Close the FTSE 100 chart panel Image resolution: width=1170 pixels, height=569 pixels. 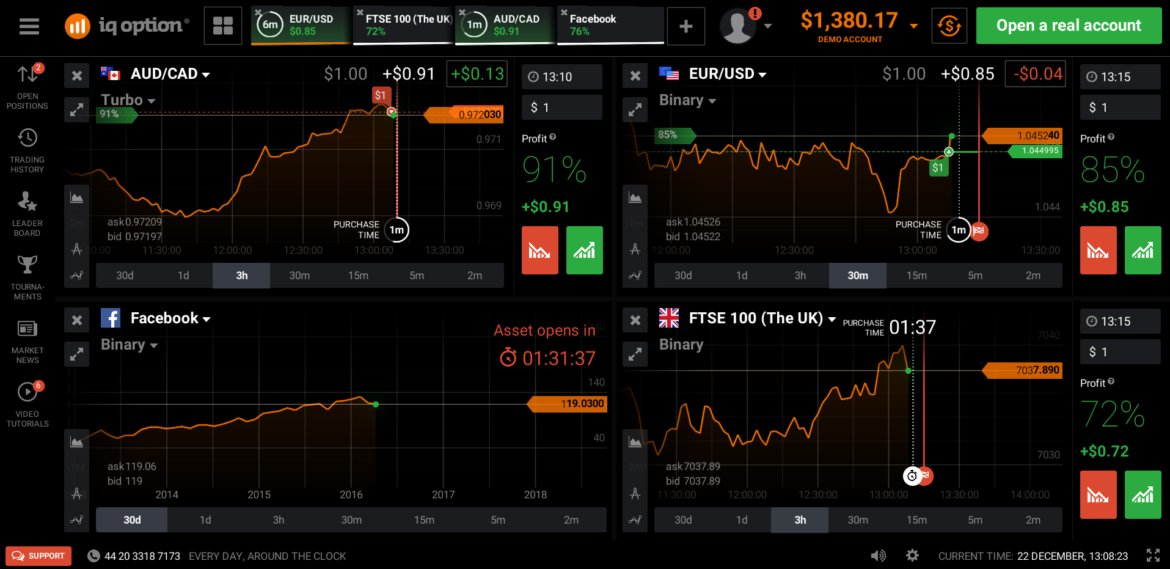tap(635, 320)
